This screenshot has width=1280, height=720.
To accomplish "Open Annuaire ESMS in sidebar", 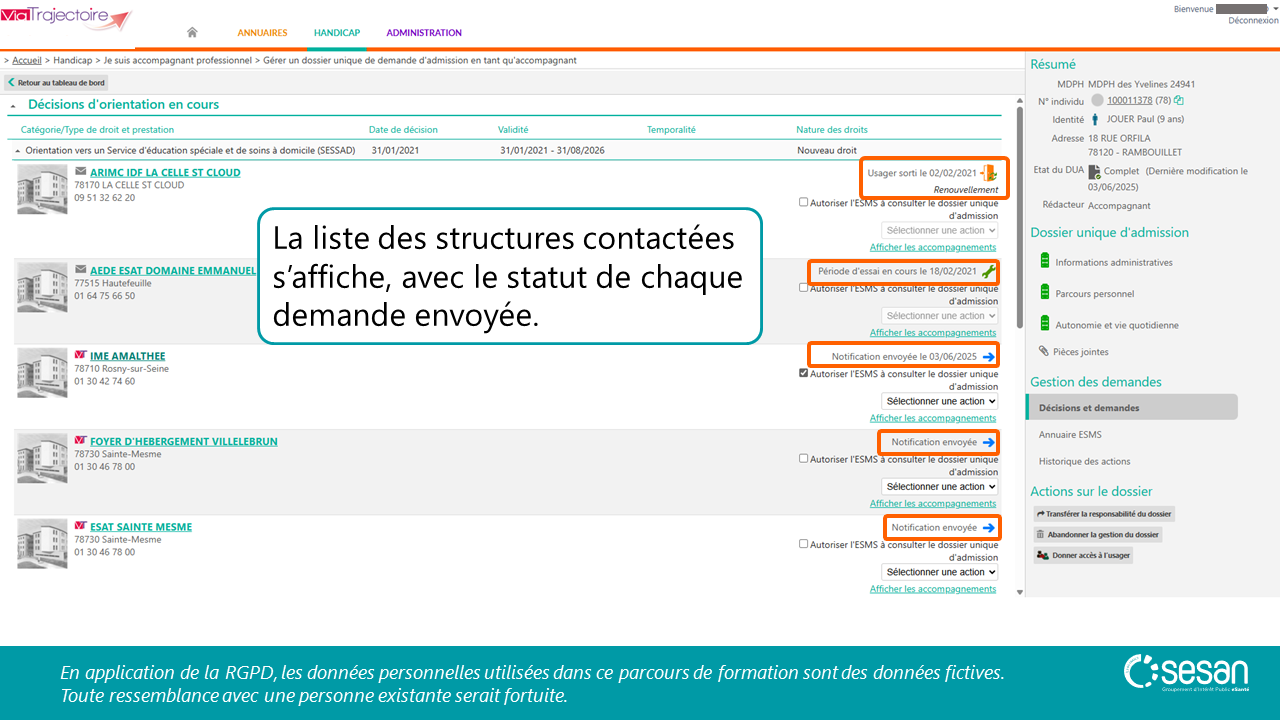I will click(1070, 435).
